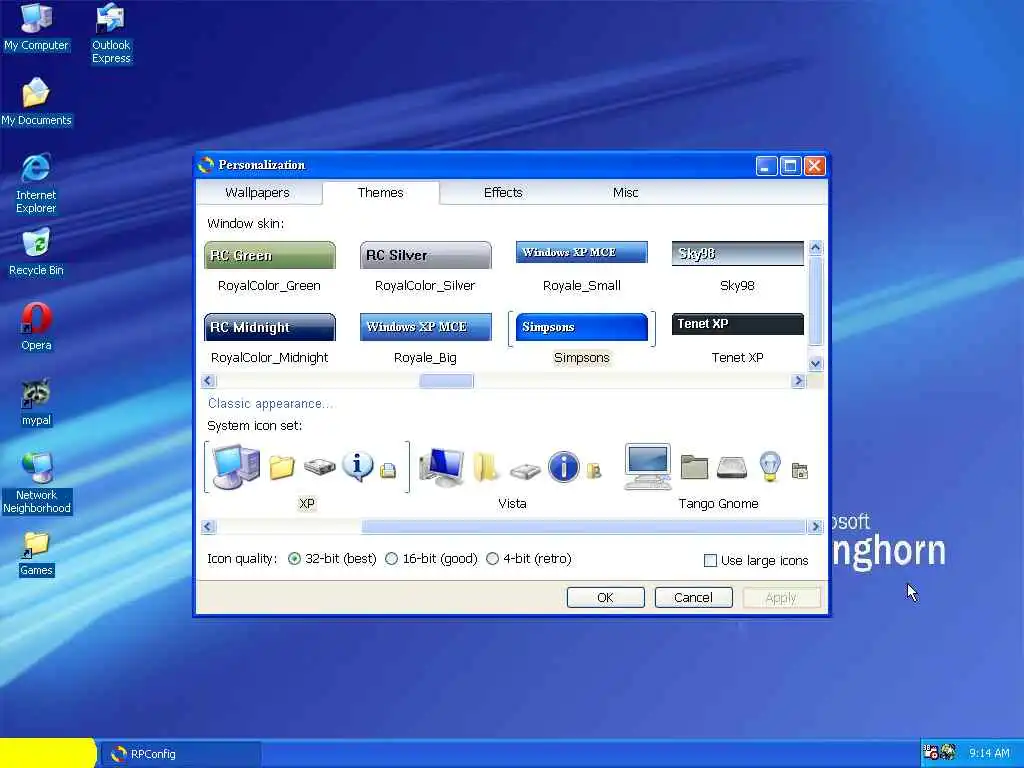
Task: Skin list vertical scroll up arrow
Action: [815, 248]
